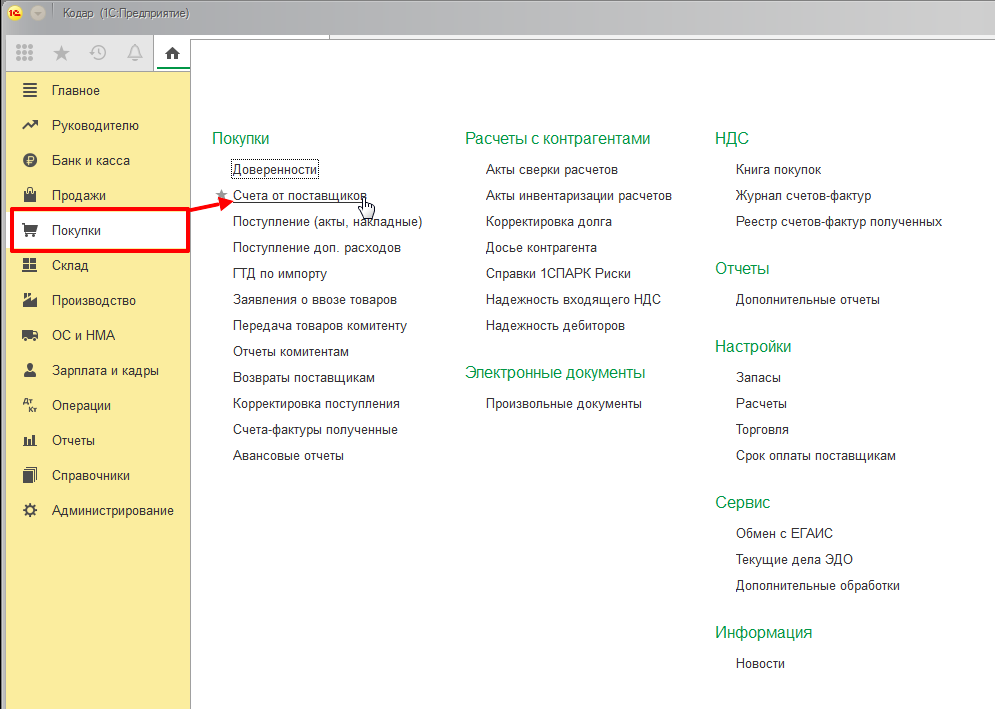Click the ОС и НМА truck icon

[30, 335]
